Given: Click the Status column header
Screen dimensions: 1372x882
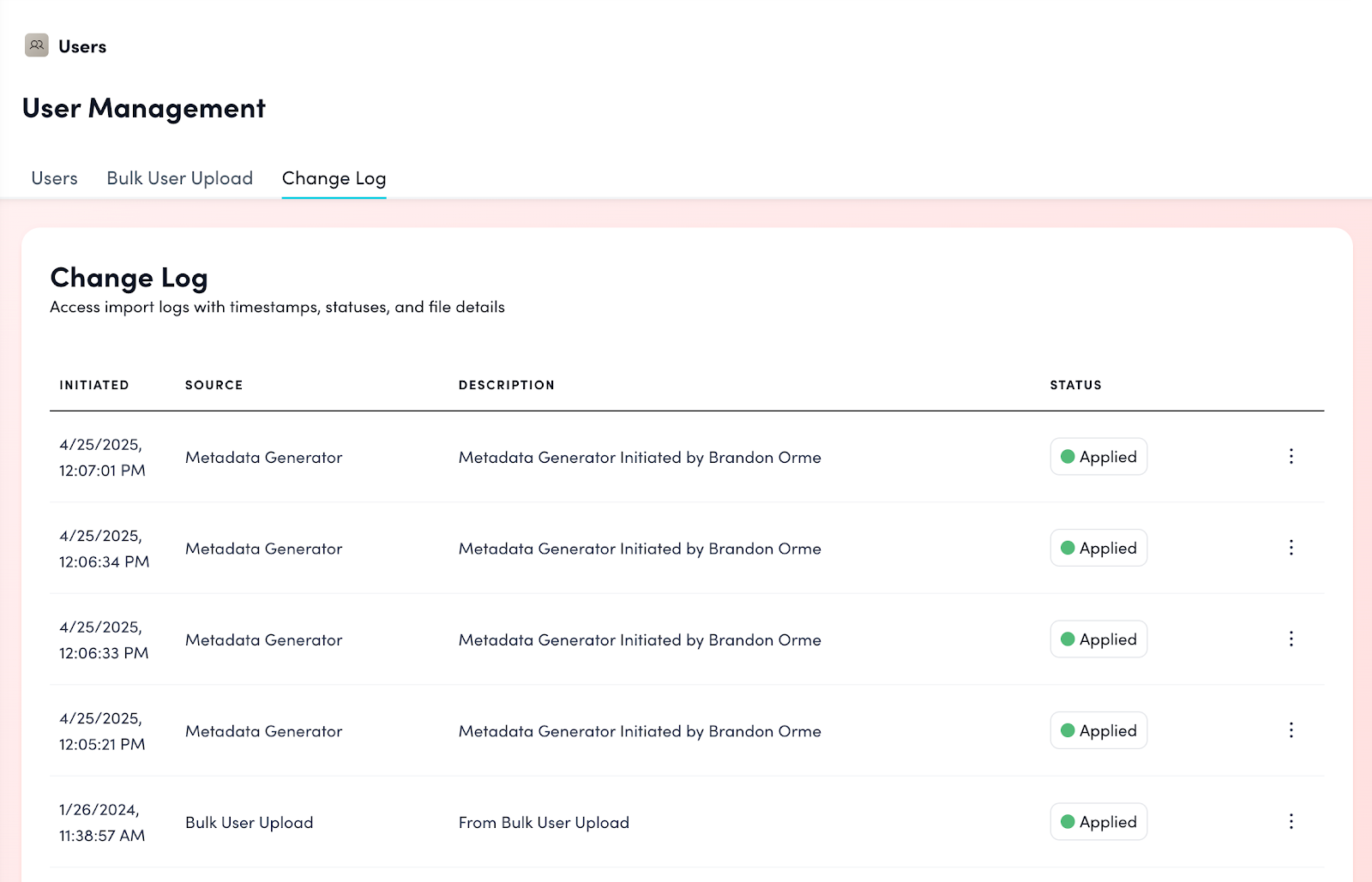Looking at the screenshot, I should pos(1075,386).
